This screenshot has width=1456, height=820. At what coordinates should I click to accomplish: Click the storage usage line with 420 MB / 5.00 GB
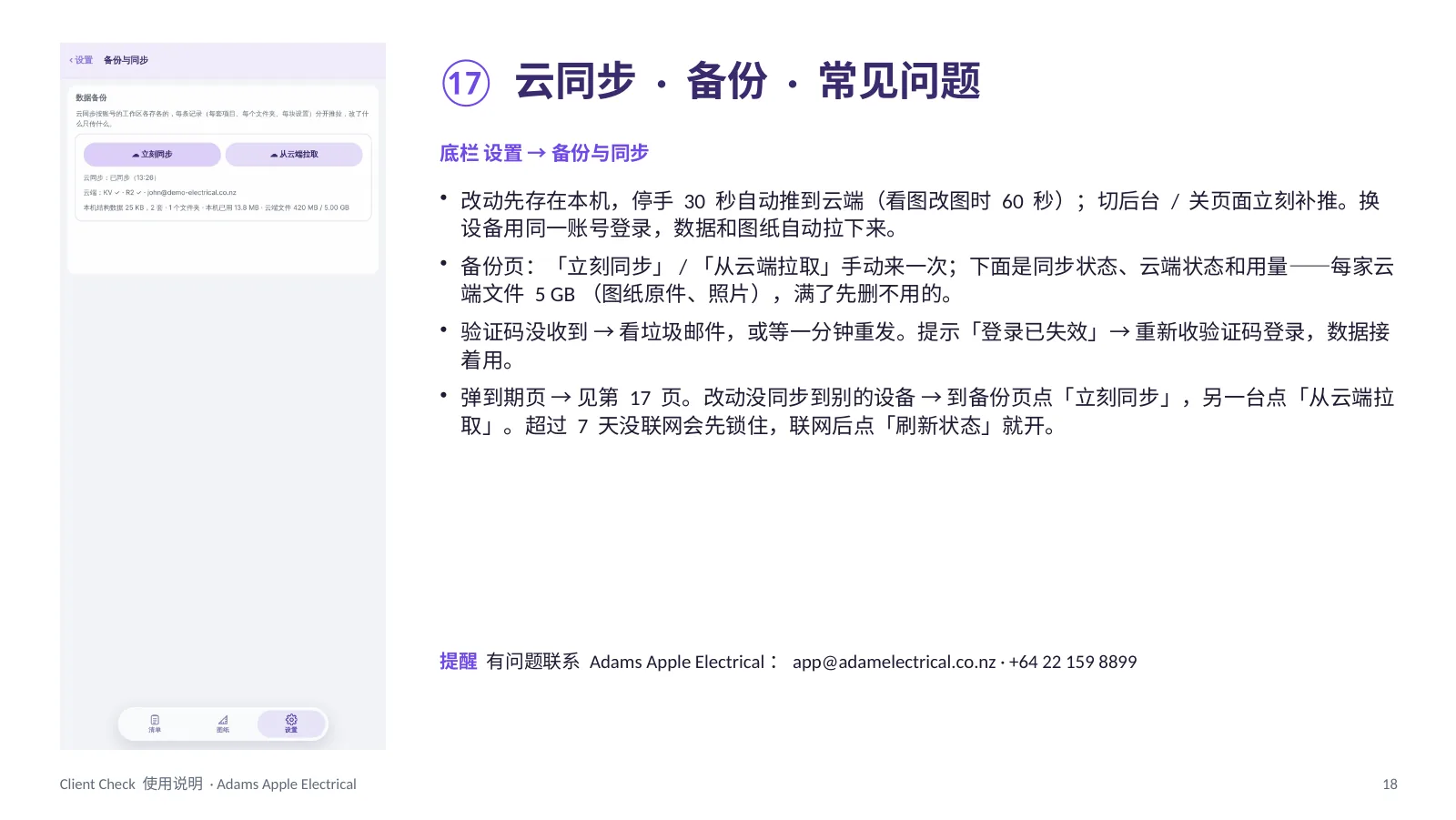[x=217, y=208]
